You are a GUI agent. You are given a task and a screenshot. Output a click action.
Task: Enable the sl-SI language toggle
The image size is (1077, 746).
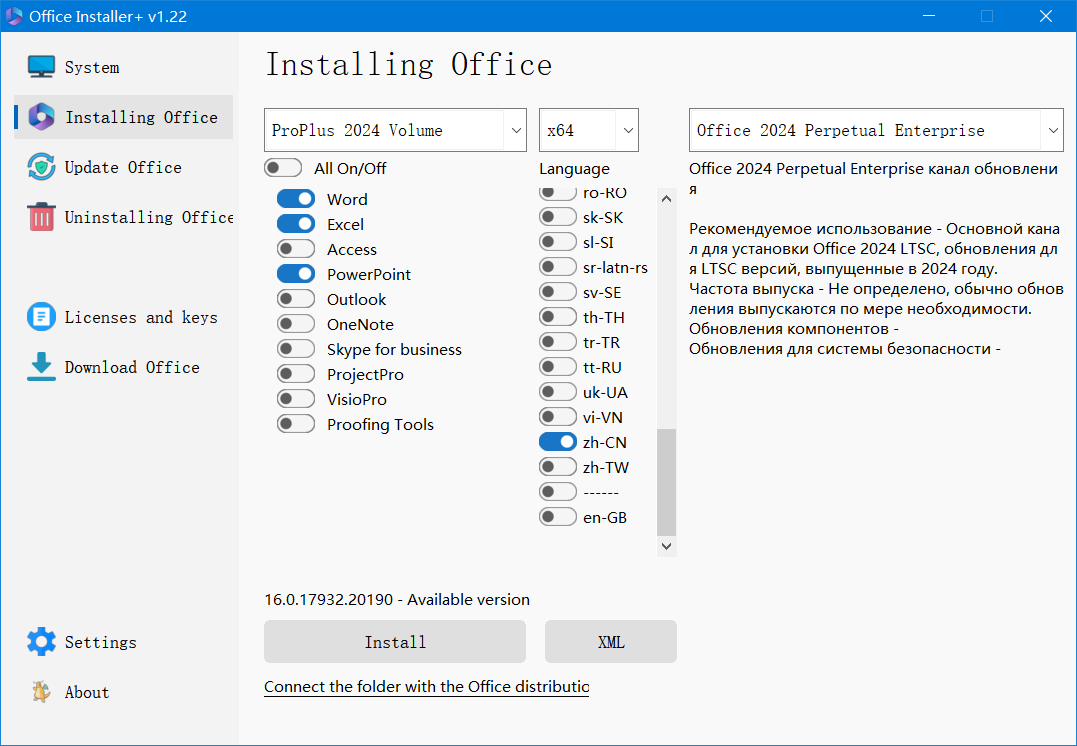coord(558,242)
